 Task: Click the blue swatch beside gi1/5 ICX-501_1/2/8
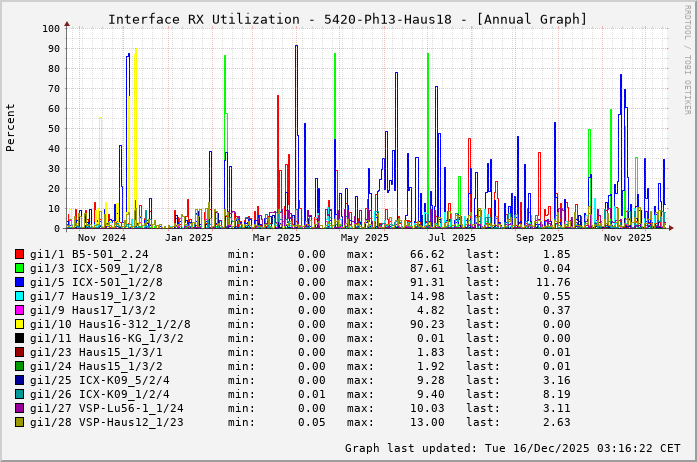20,282
